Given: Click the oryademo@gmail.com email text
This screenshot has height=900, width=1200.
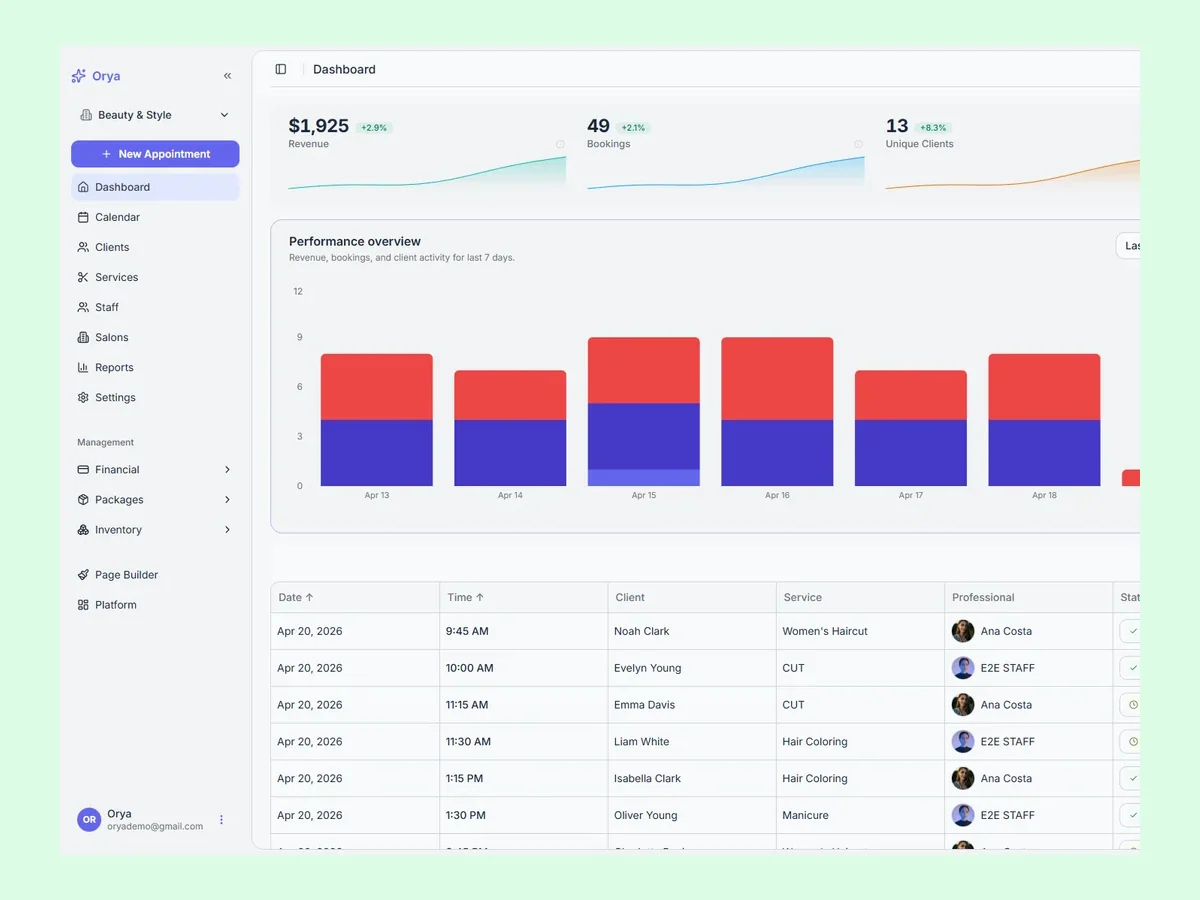Looking at the screenshot, I should 155,827.
